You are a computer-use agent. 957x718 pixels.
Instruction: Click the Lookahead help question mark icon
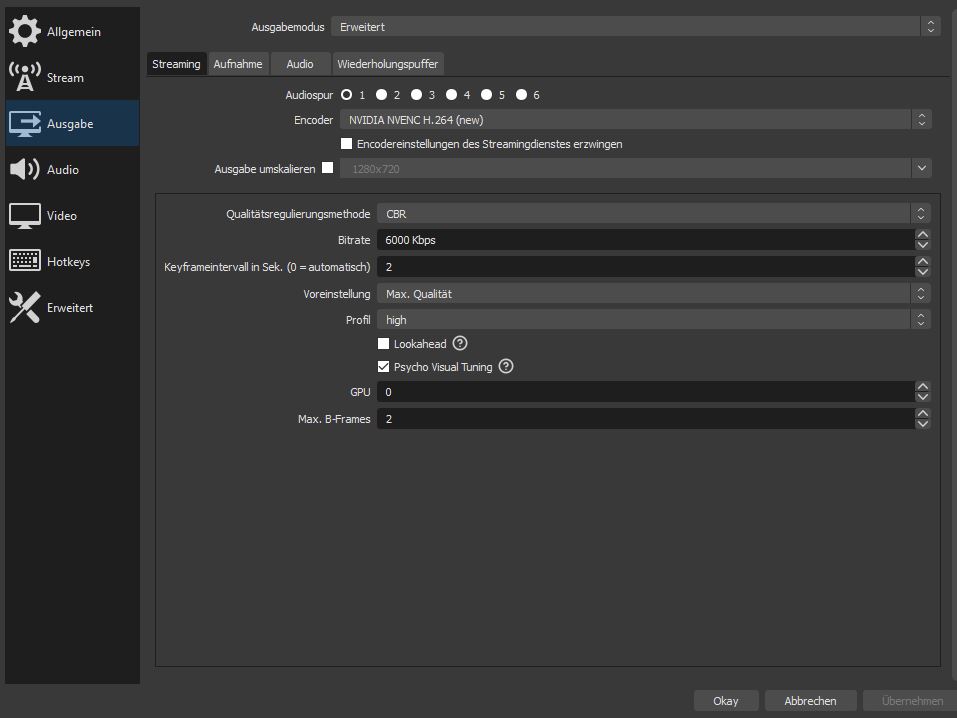(x=460, y=344)
